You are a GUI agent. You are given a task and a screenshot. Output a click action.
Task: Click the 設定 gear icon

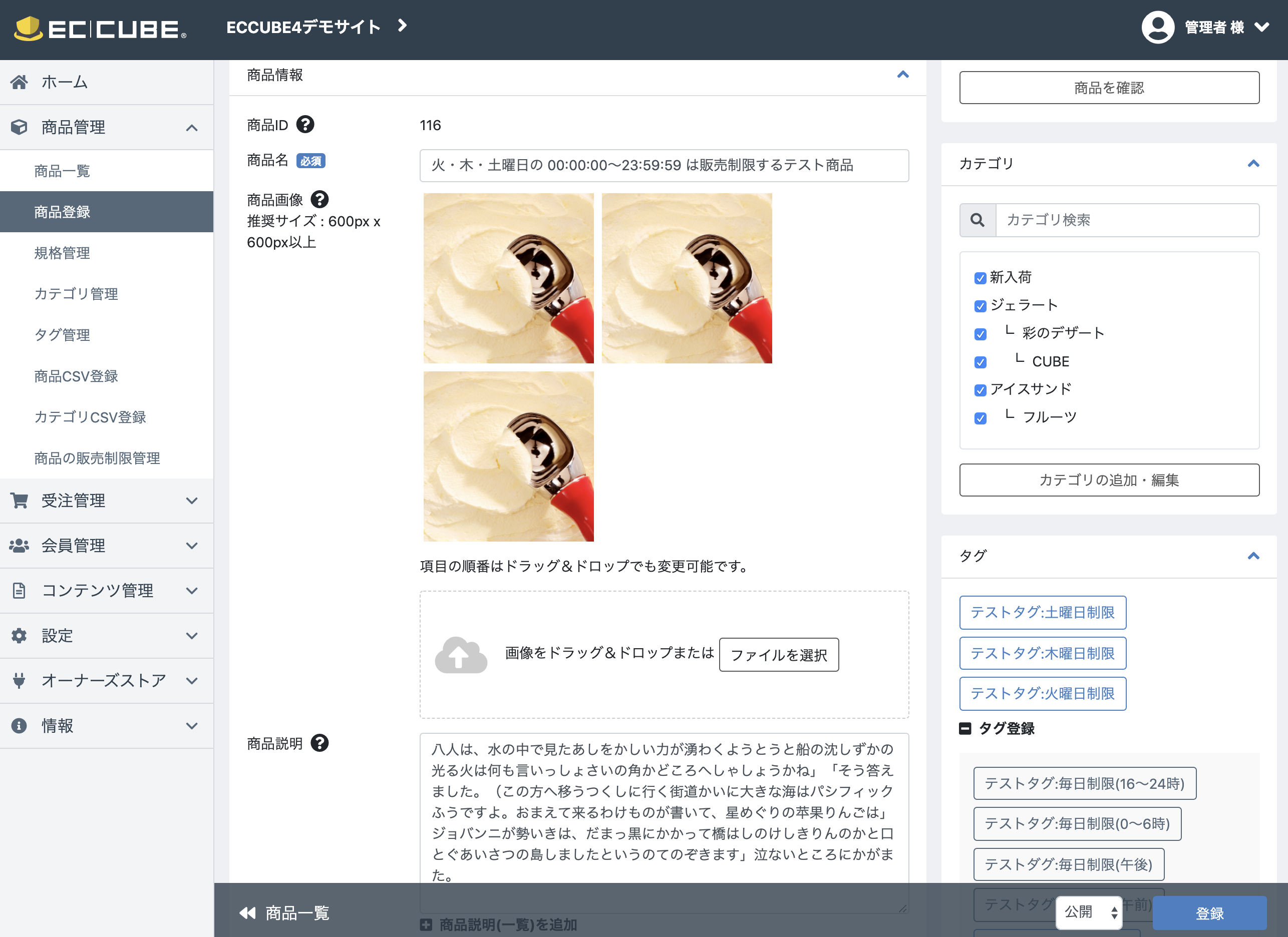click(x=19, y=636)
